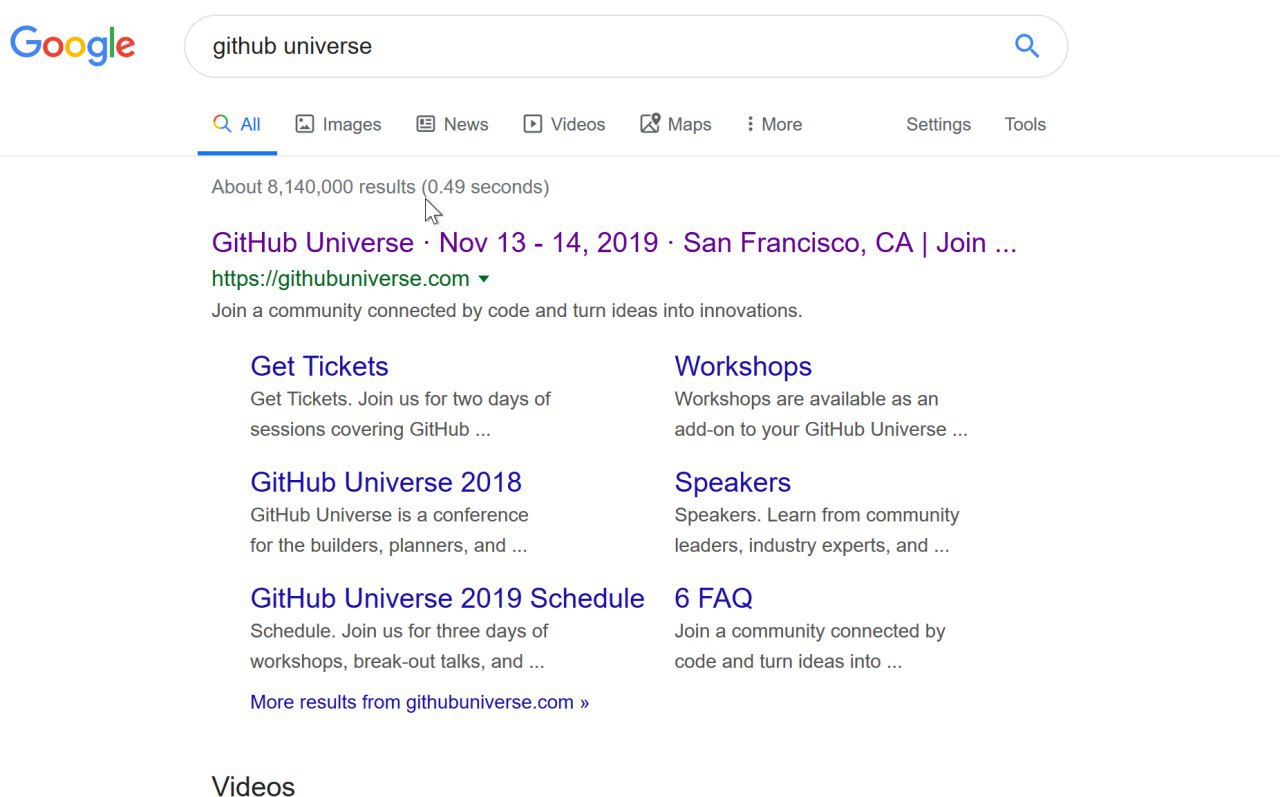Viewport: 1280px width, 797px height.
Task: Focus the search box containing 'github universe'
Action: tap(626, 46)
